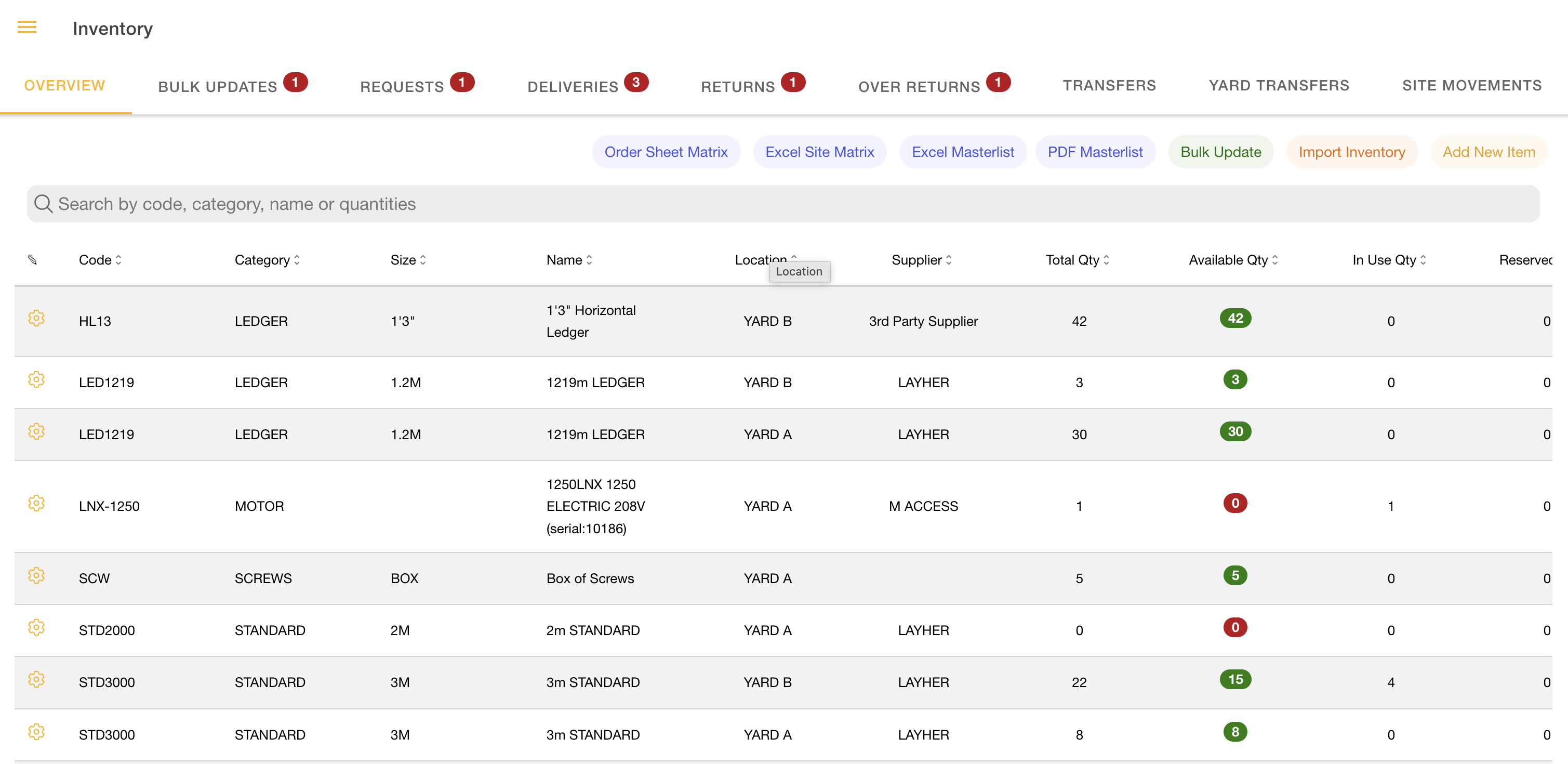
Task: Click gear icon for LNX-1250 row
Action: pos(36,503)
